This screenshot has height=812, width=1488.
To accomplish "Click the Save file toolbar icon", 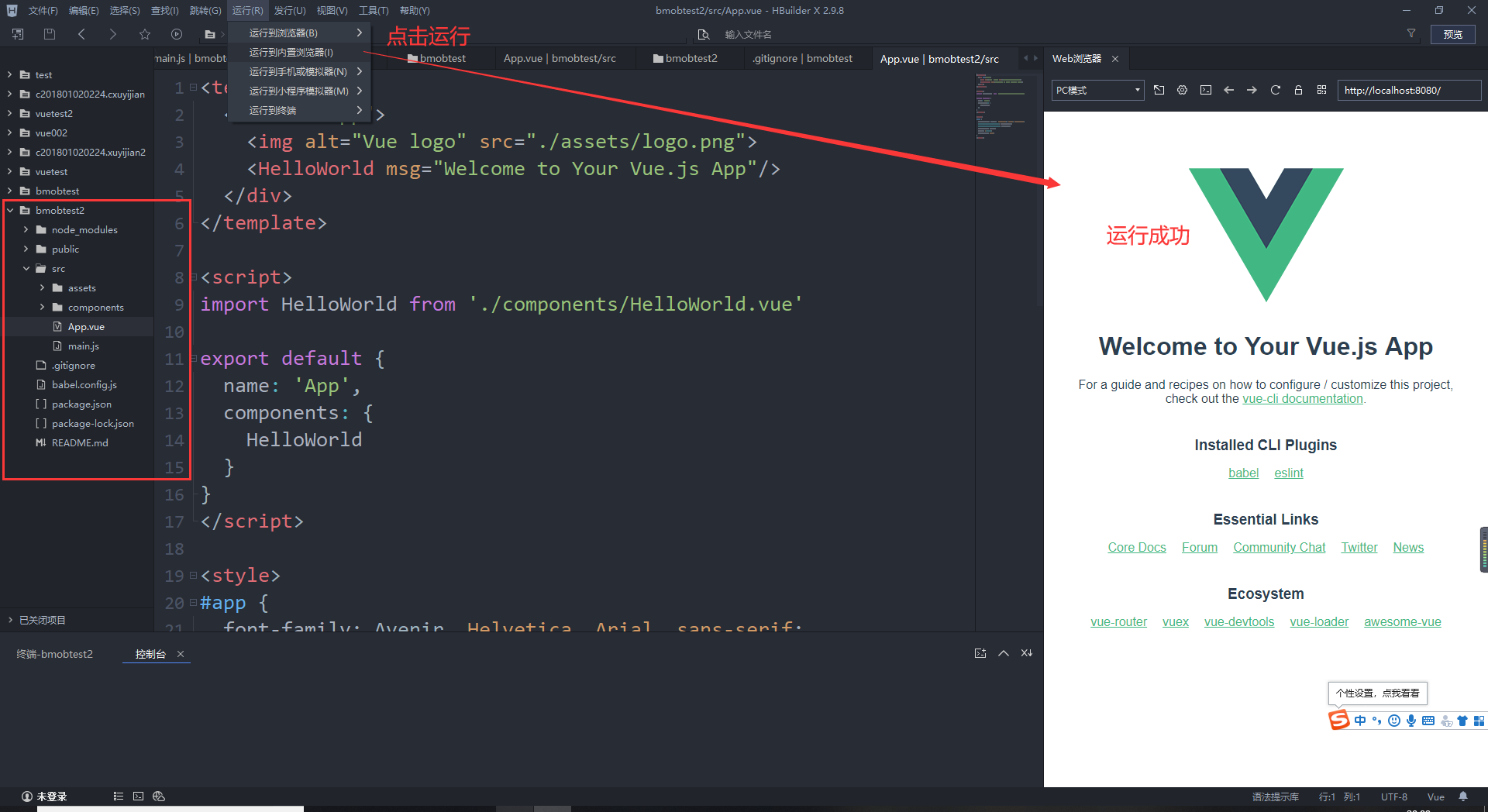I will [50, 34].
